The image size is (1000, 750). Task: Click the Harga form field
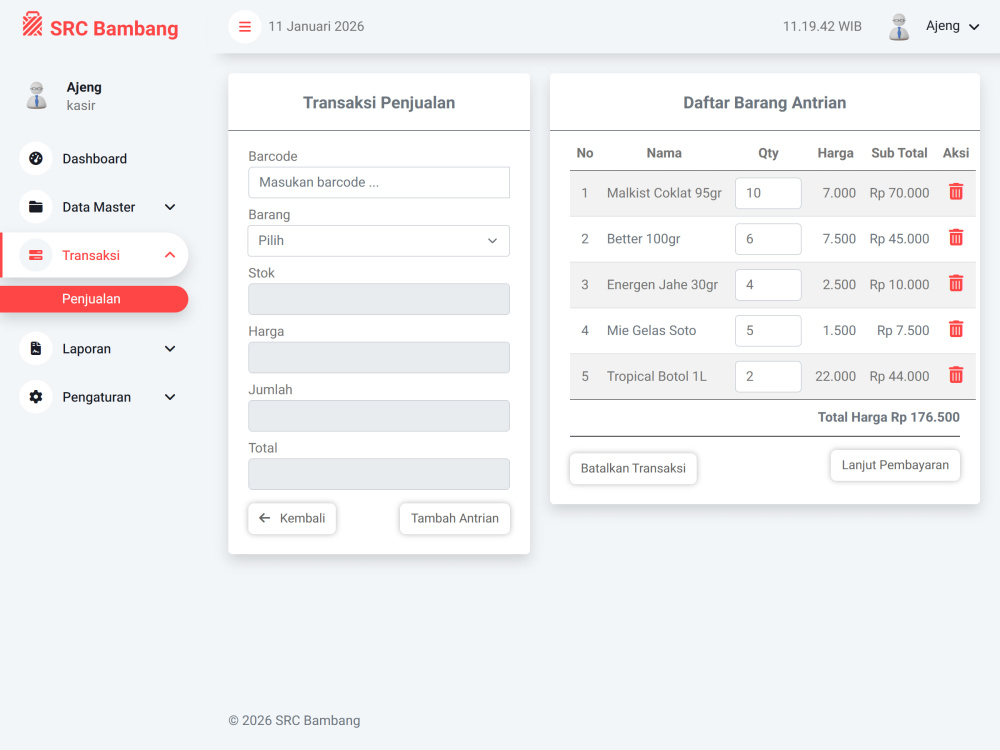(x=379, y=357)
